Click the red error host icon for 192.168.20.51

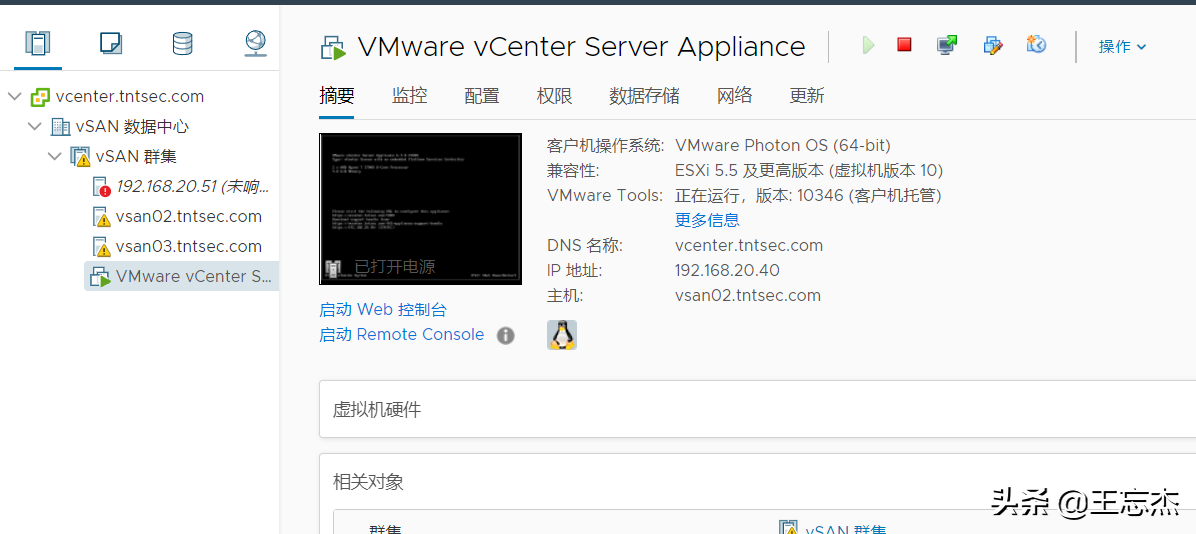pos(101,187)
